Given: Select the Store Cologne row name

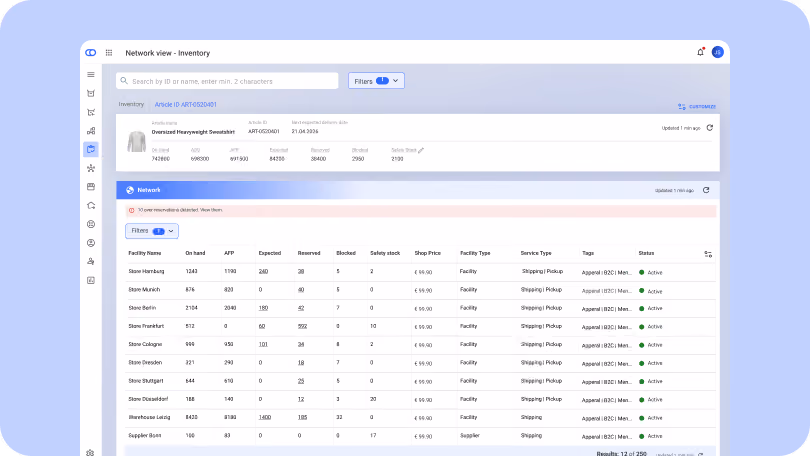Looking at the screenshot, I should pos(145,344).
